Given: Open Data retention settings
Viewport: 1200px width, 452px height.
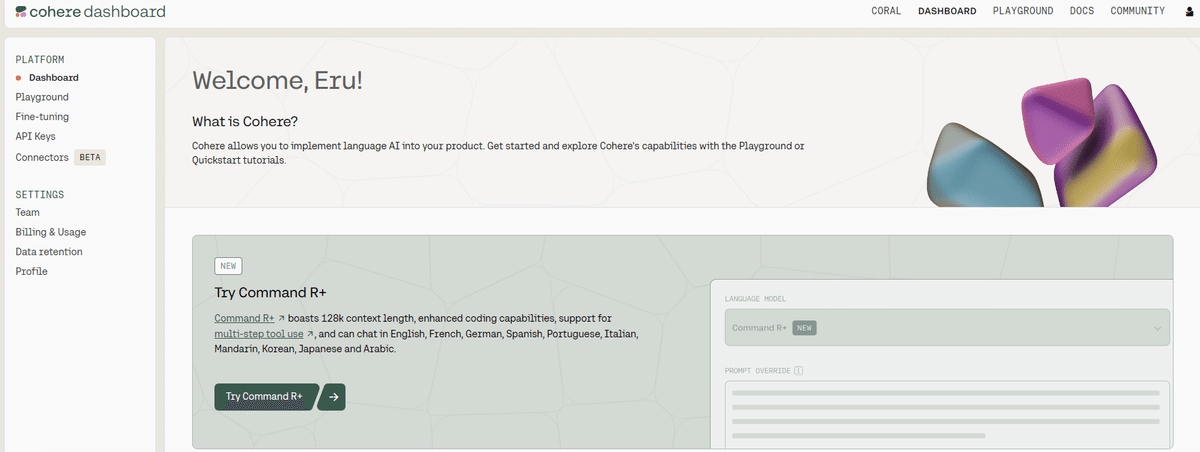Looking at the screenshot, I should coord(49,252).
